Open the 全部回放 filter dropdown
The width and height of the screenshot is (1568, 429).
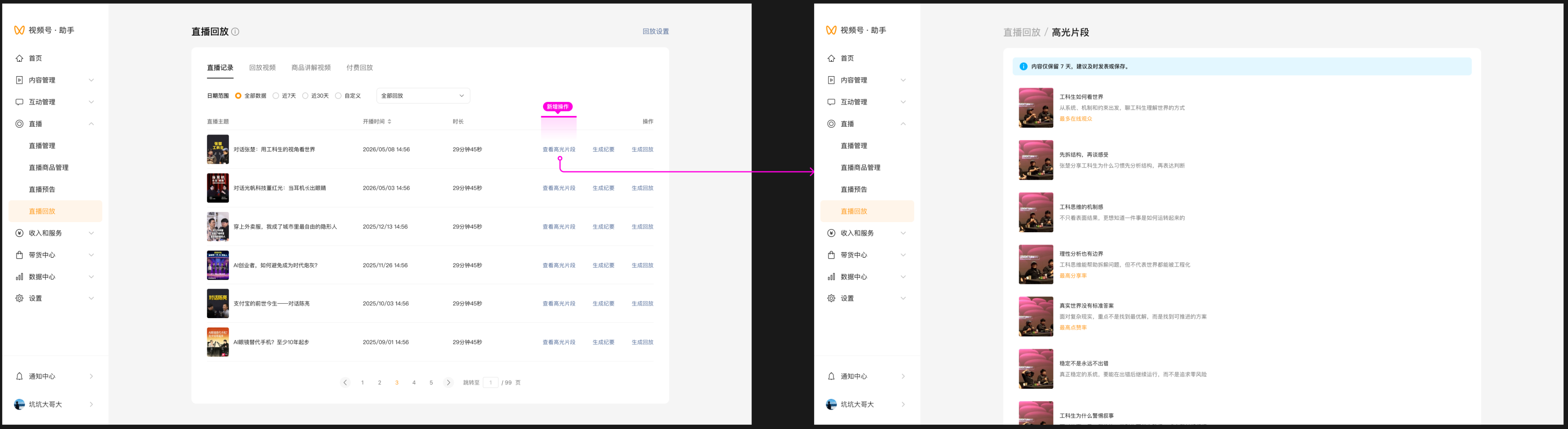(423, 96)
